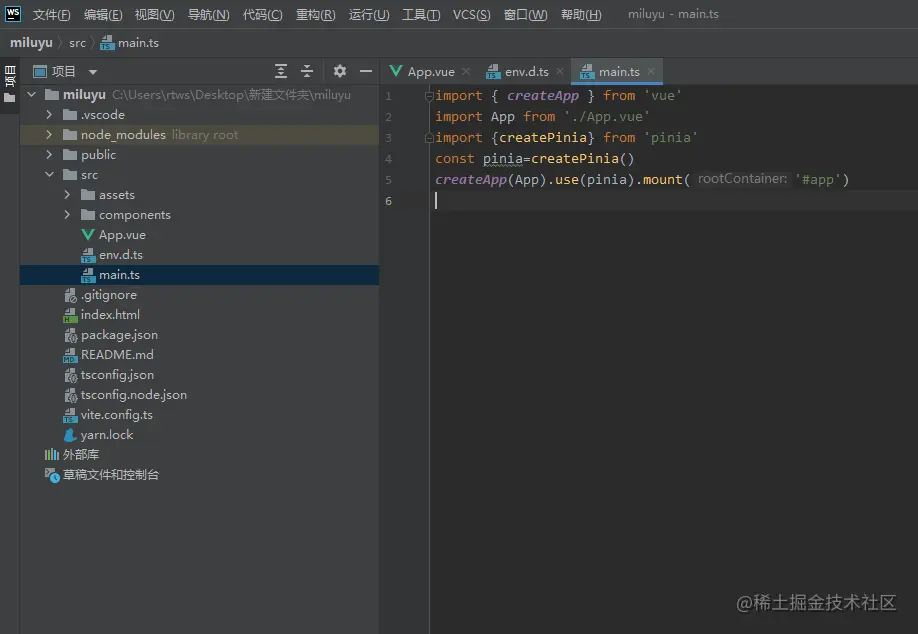Fold the import block at line 1
The image size is (918, 634).
[429, 95]
